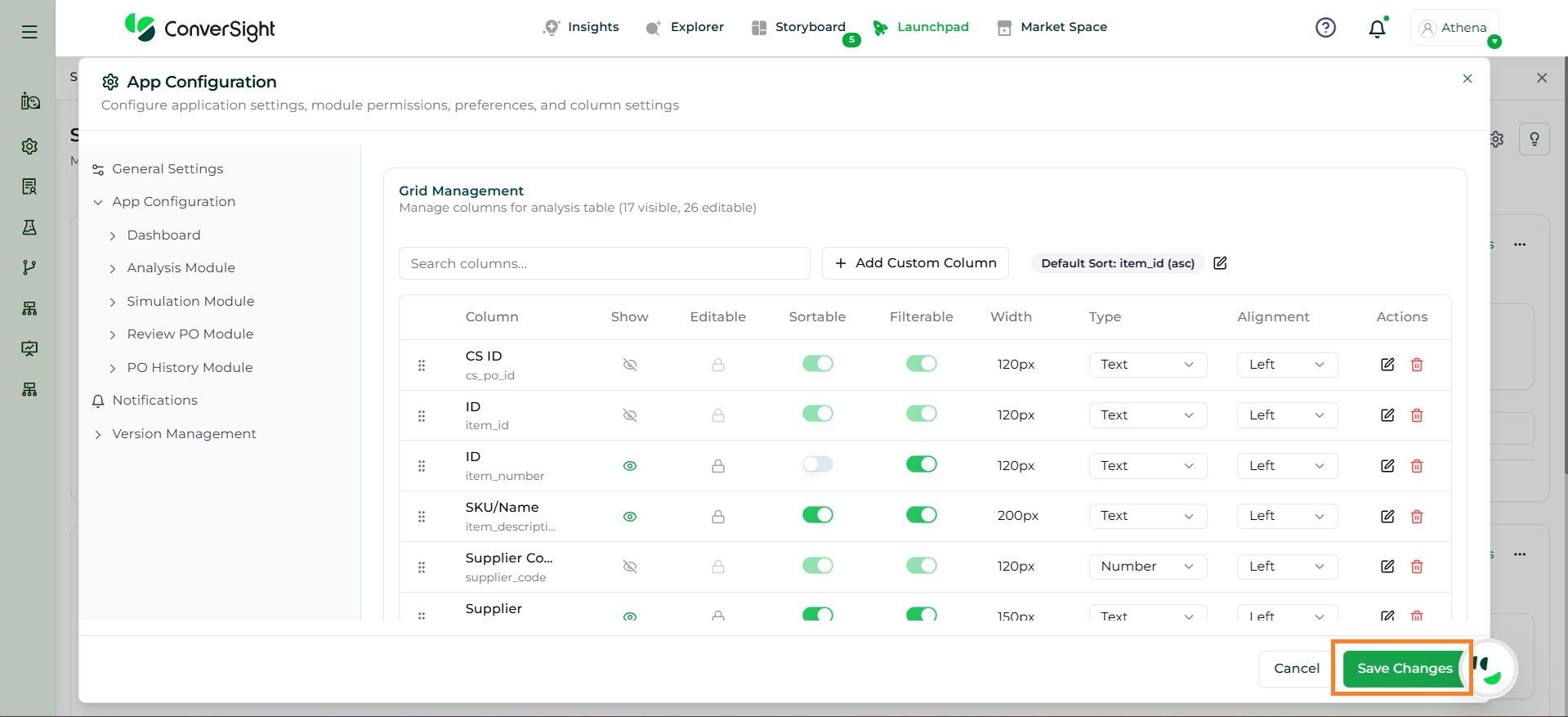
Task: Delete the SKU/Name column via trash icon
Action: click(x=1417, y=517)
